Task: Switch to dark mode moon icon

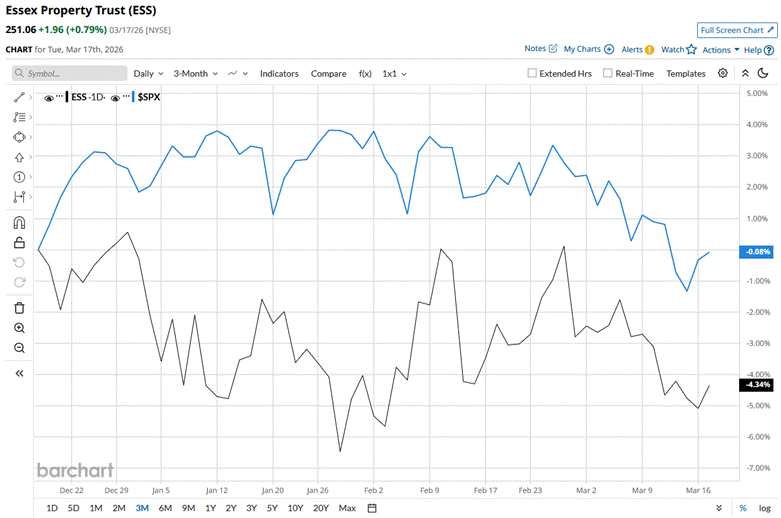Action: point(763,73)
